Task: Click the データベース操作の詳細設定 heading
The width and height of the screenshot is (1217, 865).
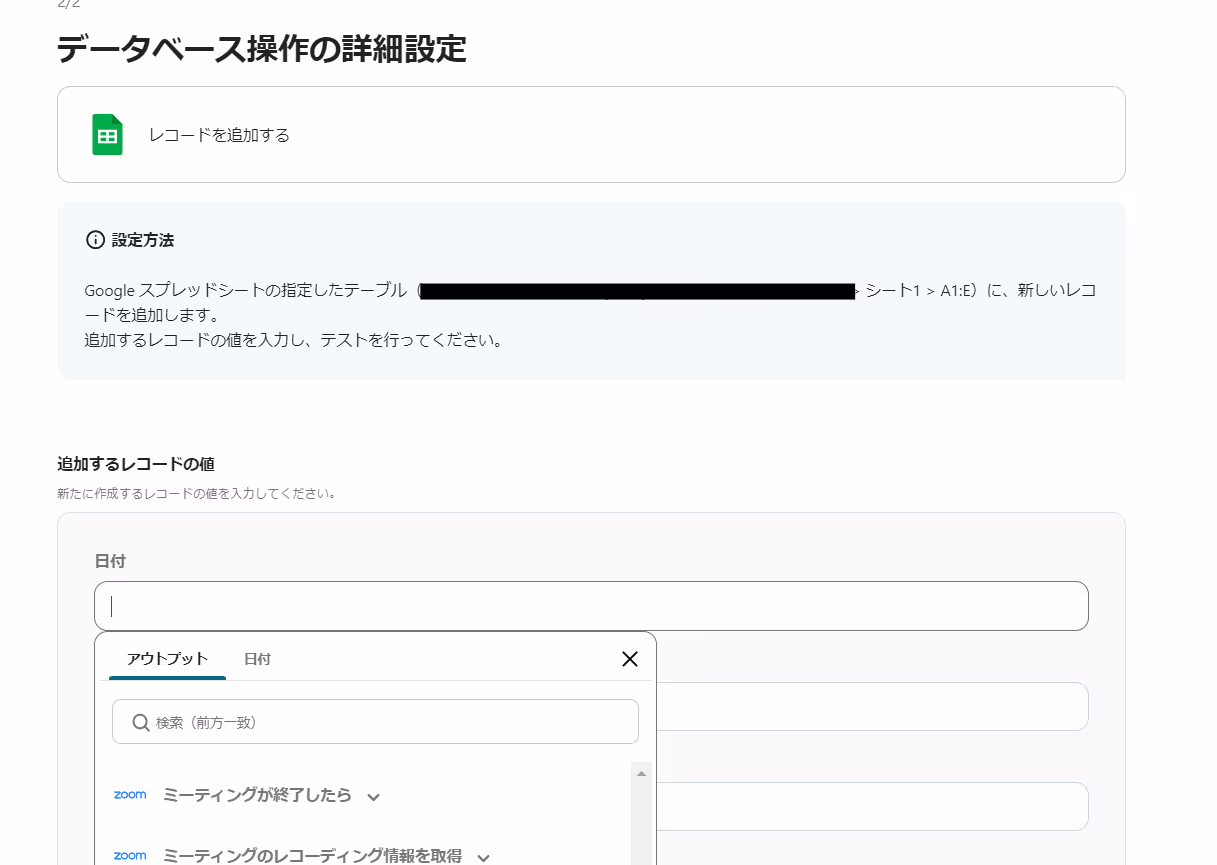Action: [x=262, y=48]
